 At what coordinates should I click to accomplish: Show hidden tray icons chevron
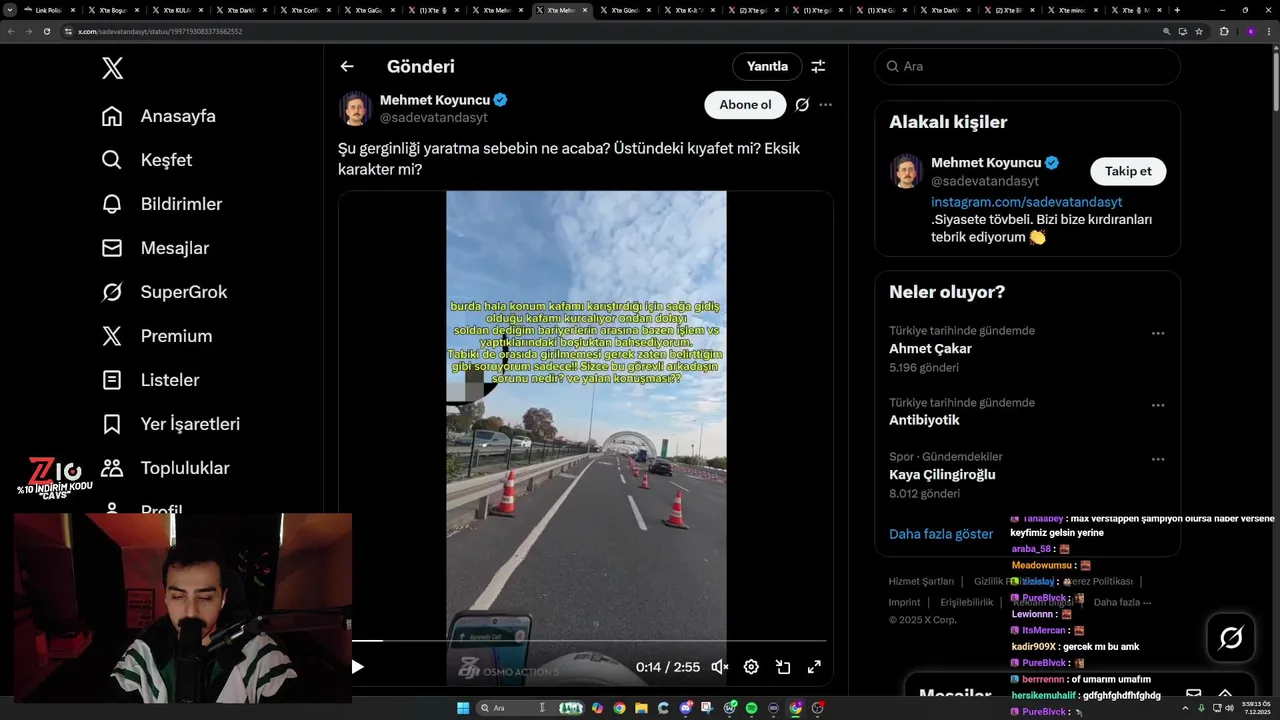coord(1184,708)
